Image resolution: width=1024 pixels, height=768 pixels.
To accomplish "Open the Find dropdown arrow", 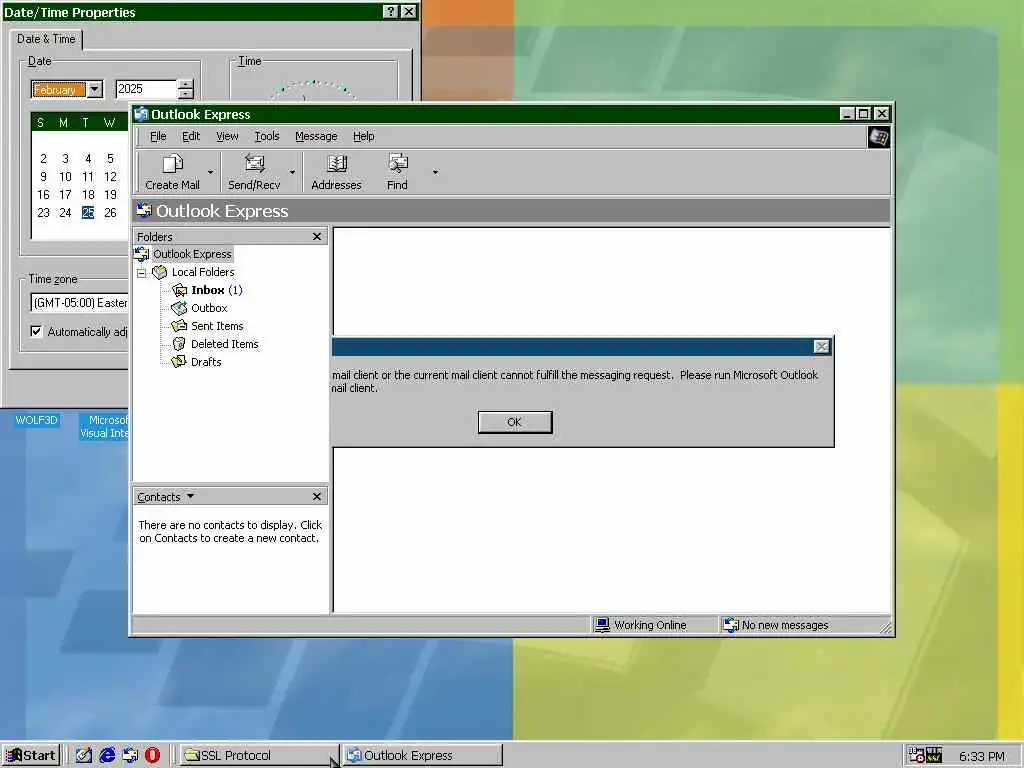I will coord(435,172).
